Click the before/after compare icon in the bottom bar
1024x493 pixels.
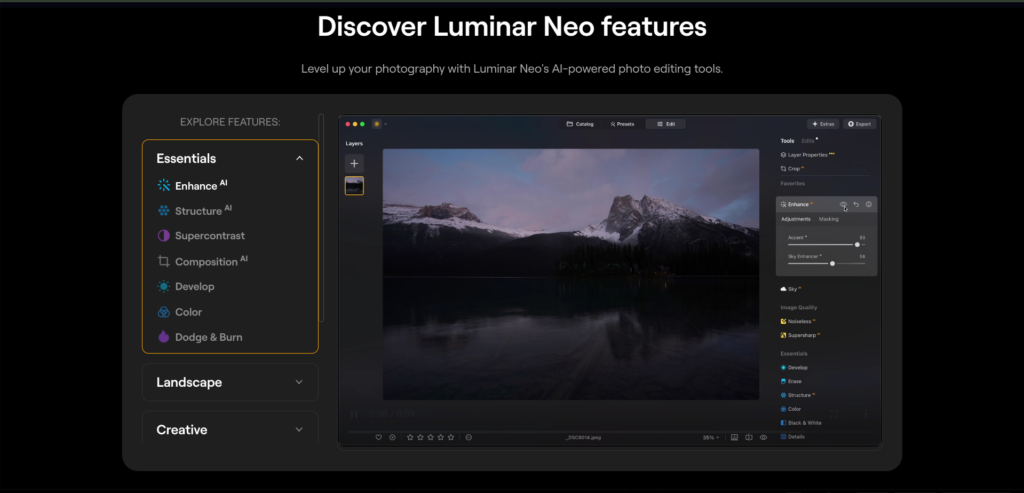click(x=749, y=437)
